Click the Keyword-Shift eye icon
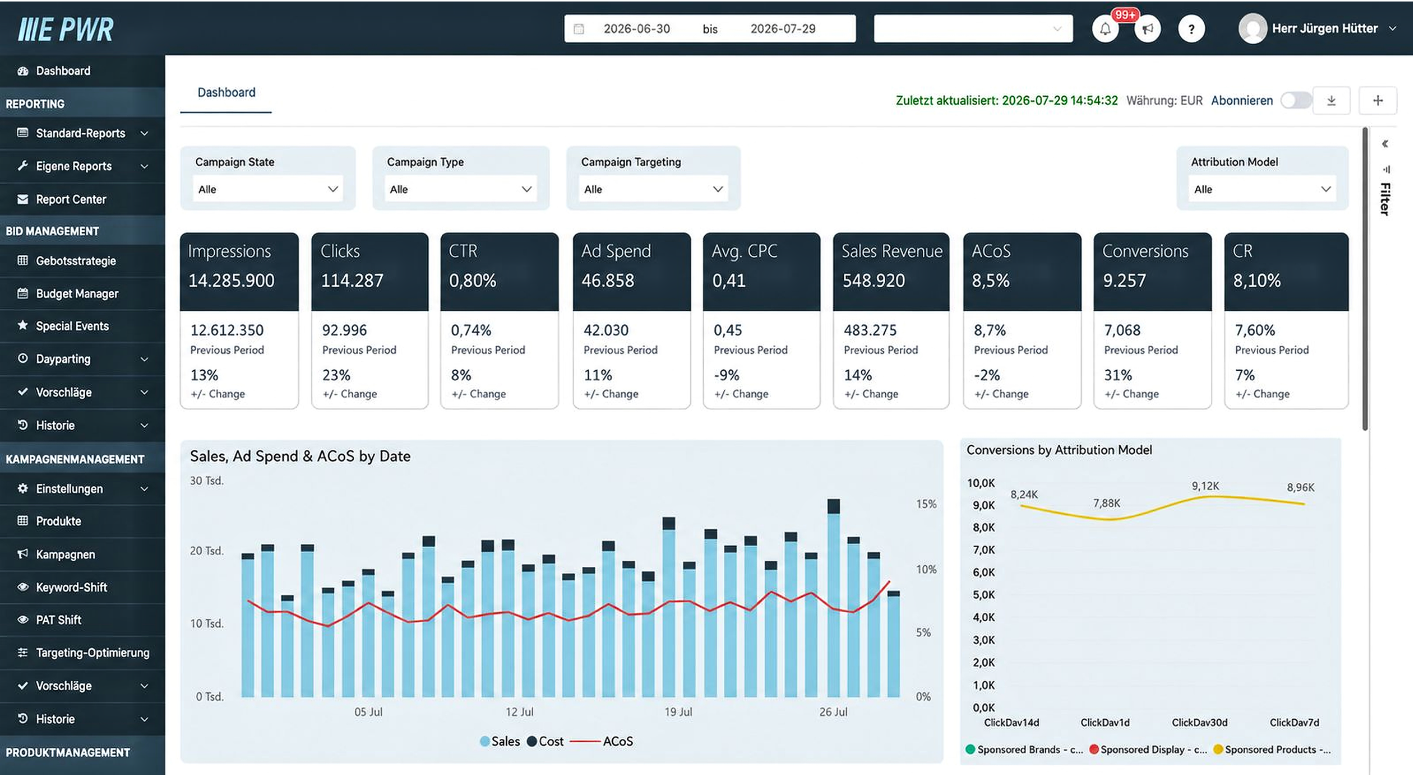 click(x=23, y=587)
